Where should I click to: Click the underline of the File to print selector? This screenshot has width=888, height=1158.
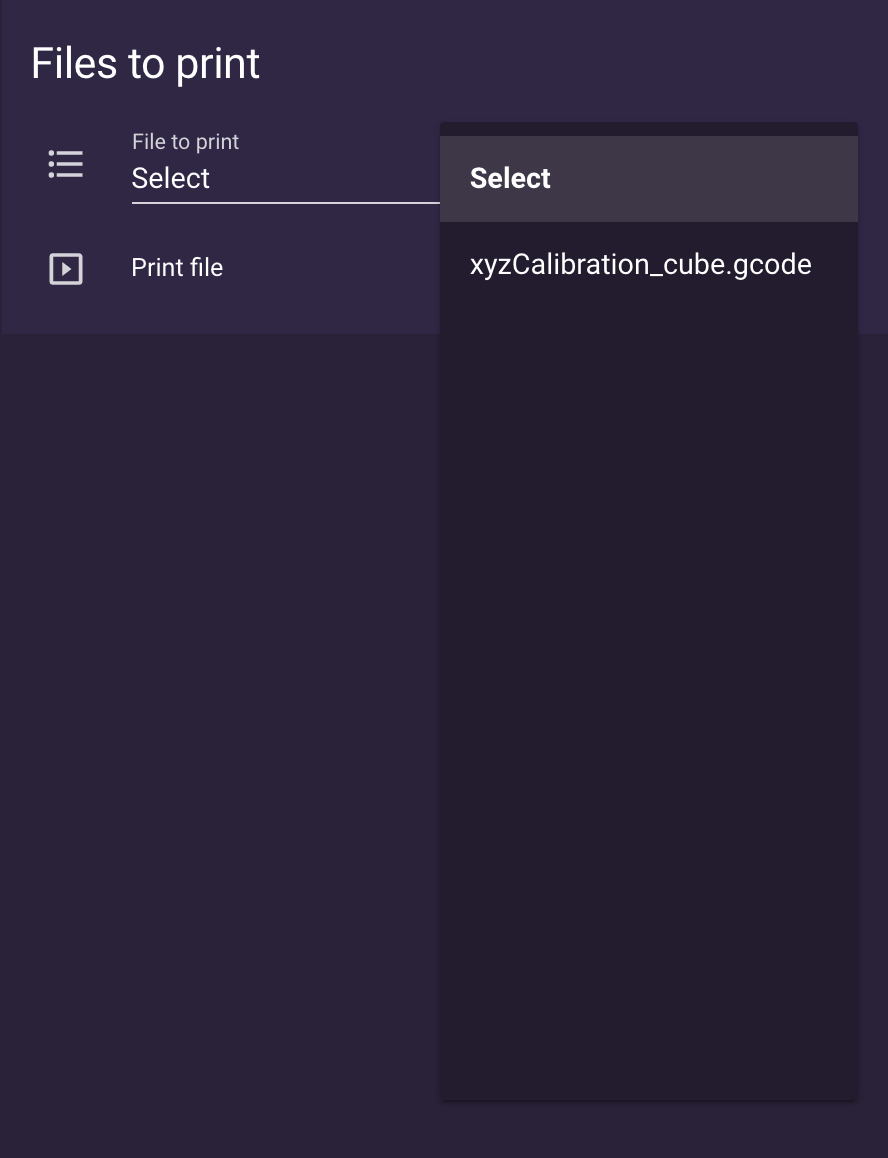pyautogui.click(x=285, y=202)
